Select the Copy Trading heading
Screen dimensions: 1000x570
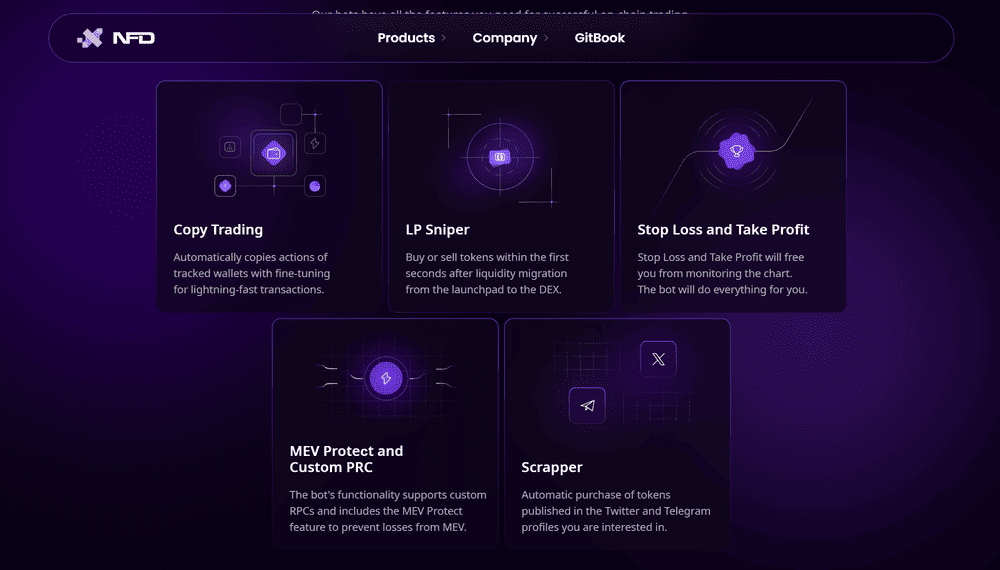click(x=218, y=230)
